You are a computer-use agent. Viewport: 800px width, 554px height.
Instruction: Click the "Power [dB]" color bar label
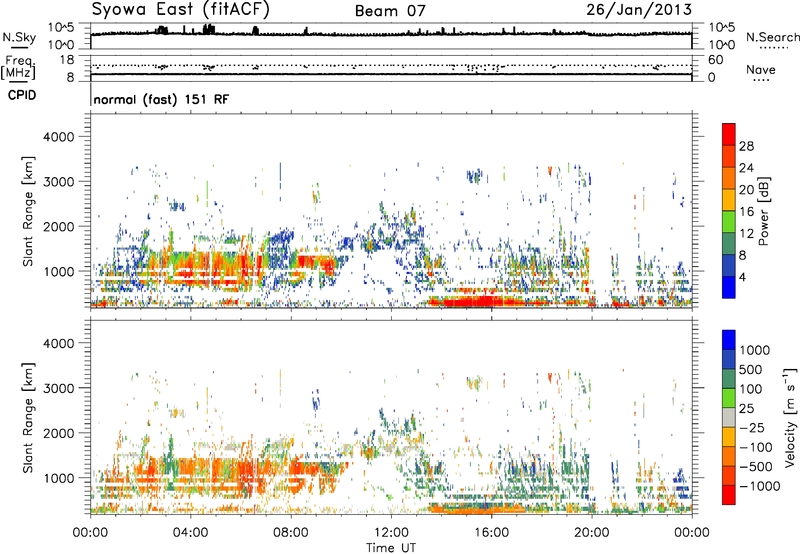[763, 211]
